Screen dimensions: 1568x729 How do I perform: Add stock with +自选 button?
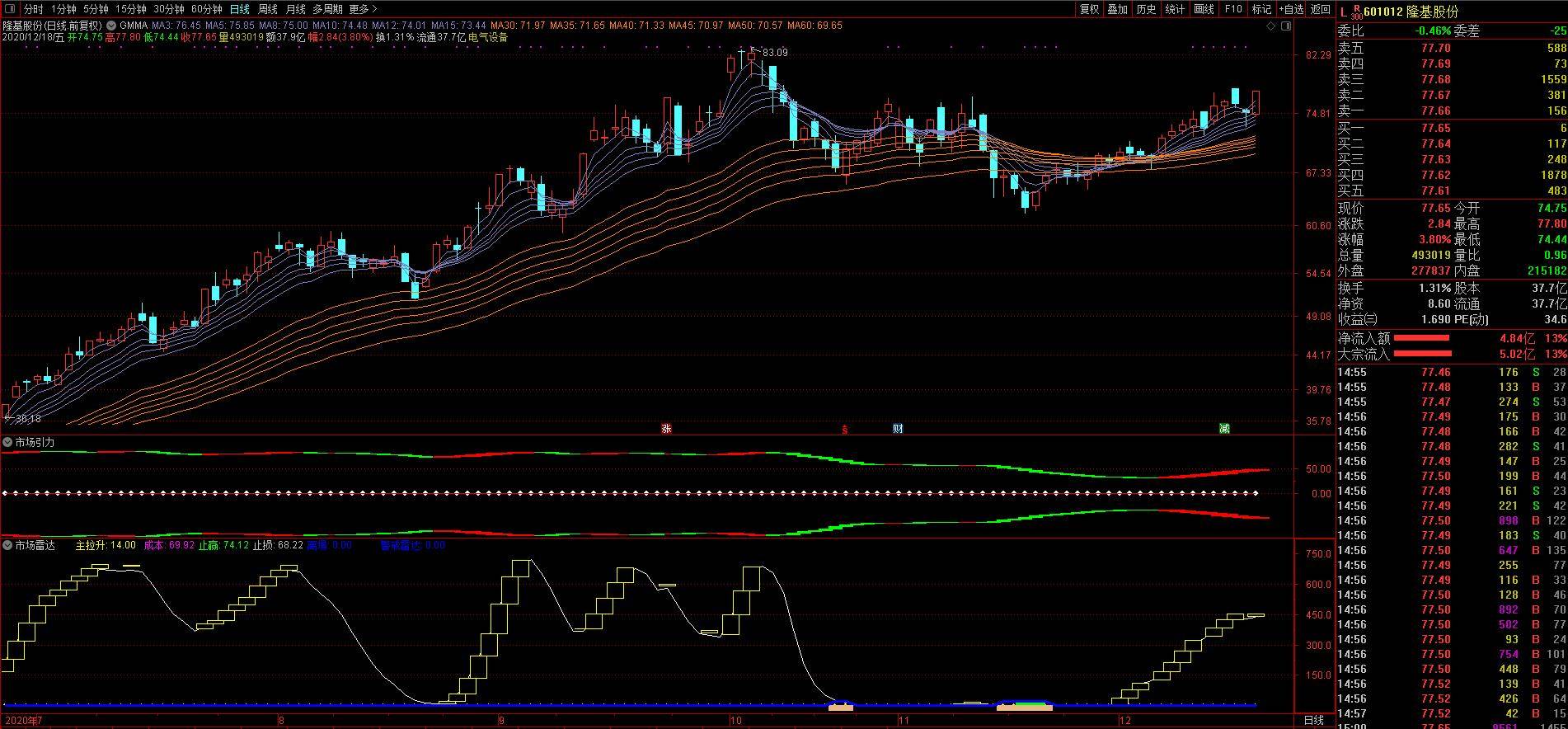point(1291,9)
